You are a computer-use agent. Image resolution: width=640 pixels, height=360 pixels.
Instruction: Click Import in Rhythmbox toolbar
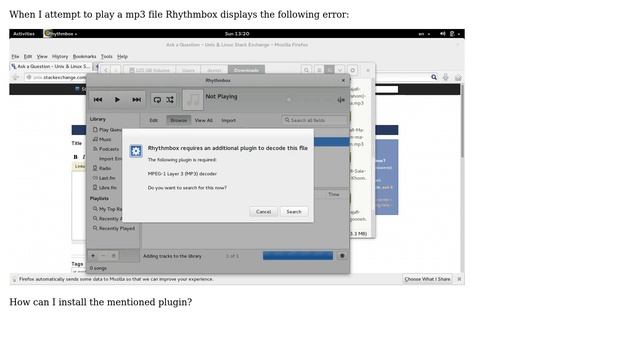(229, 120)
